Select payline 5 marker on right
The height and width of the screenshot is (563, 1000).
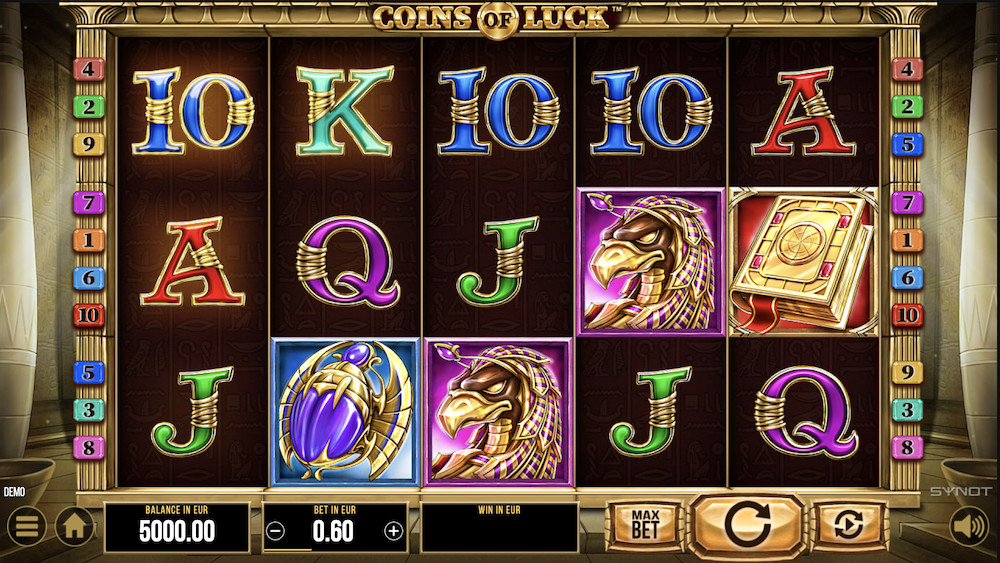click(x=907, y=144)
